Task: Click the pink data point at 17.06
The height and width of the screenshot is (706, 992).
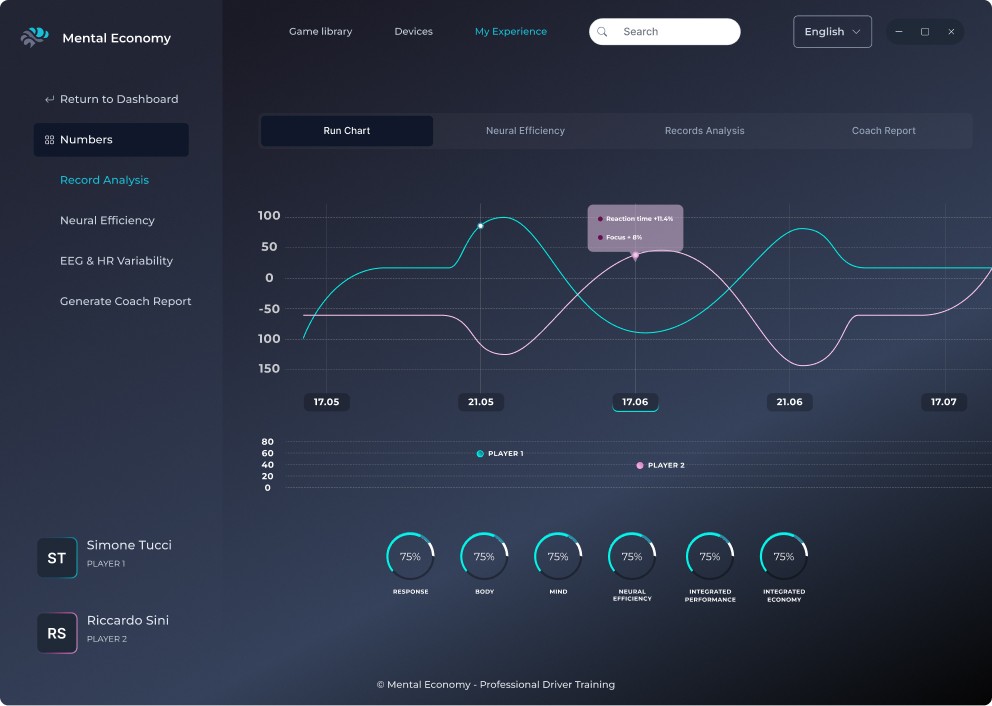Action: click(x=635, y=256)
